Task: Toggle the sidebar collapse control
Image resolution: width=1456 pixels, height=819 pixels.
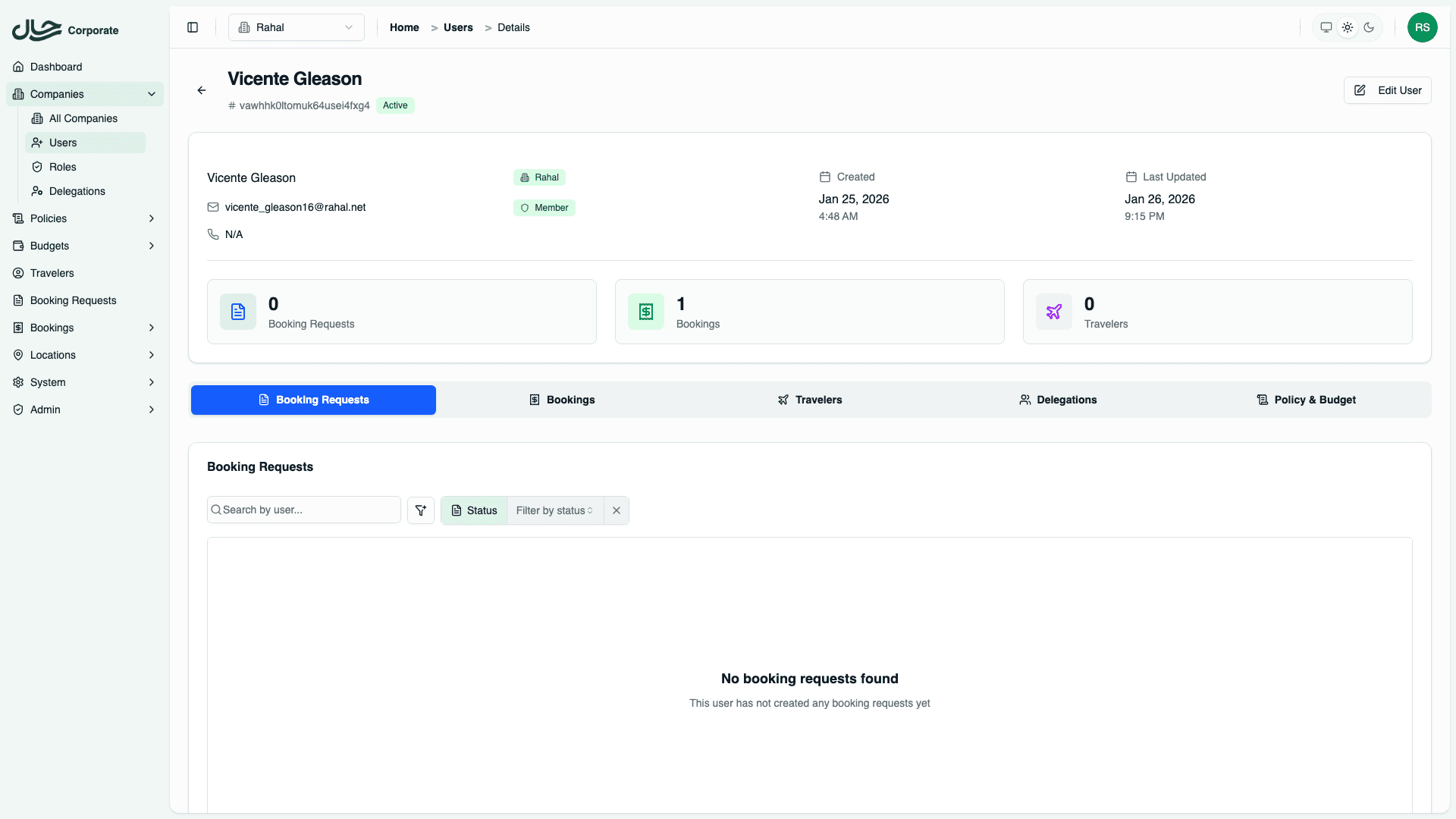Action: click(192, 27)
